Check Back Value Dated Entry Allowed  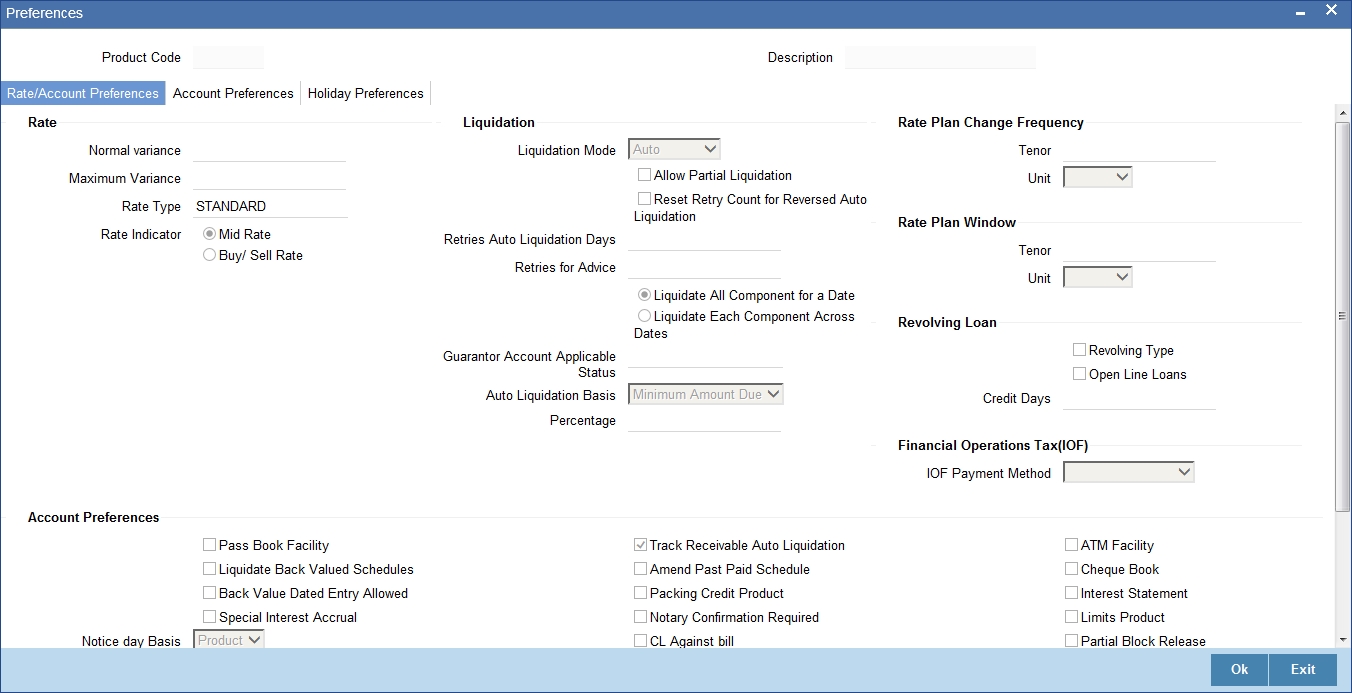point(209,593)
